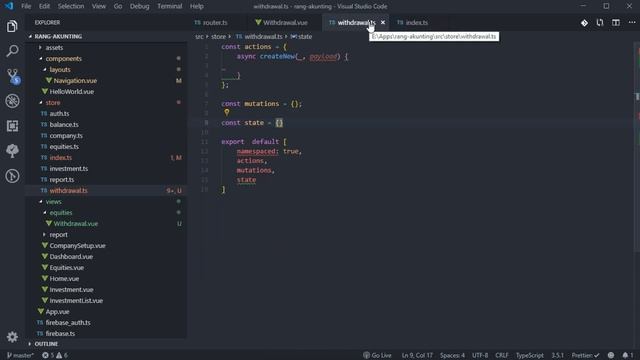
Task: Open the View menu
Action: (99, 6)
